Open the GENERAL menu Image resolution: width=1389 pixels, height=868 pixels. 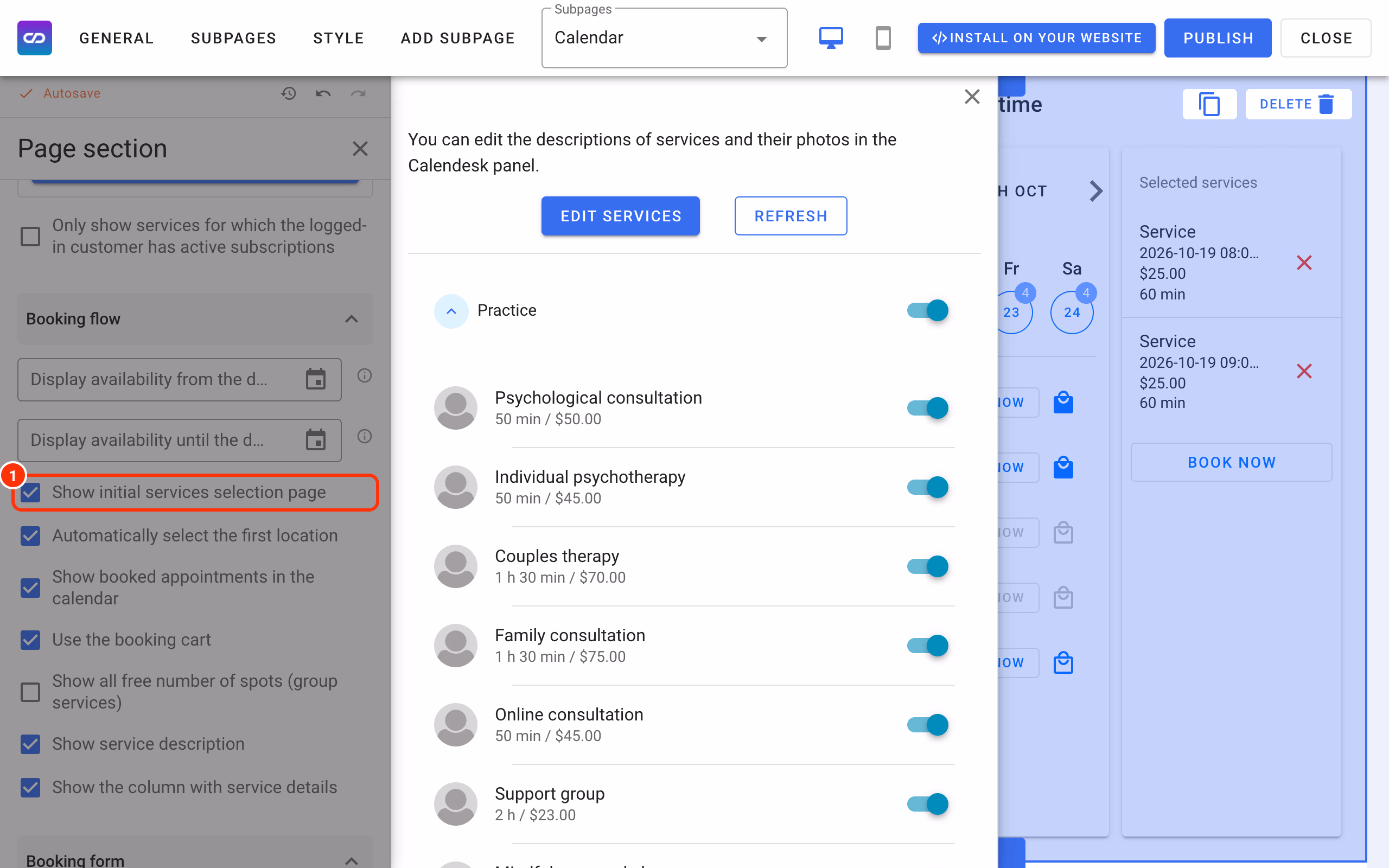coord(117,39)
